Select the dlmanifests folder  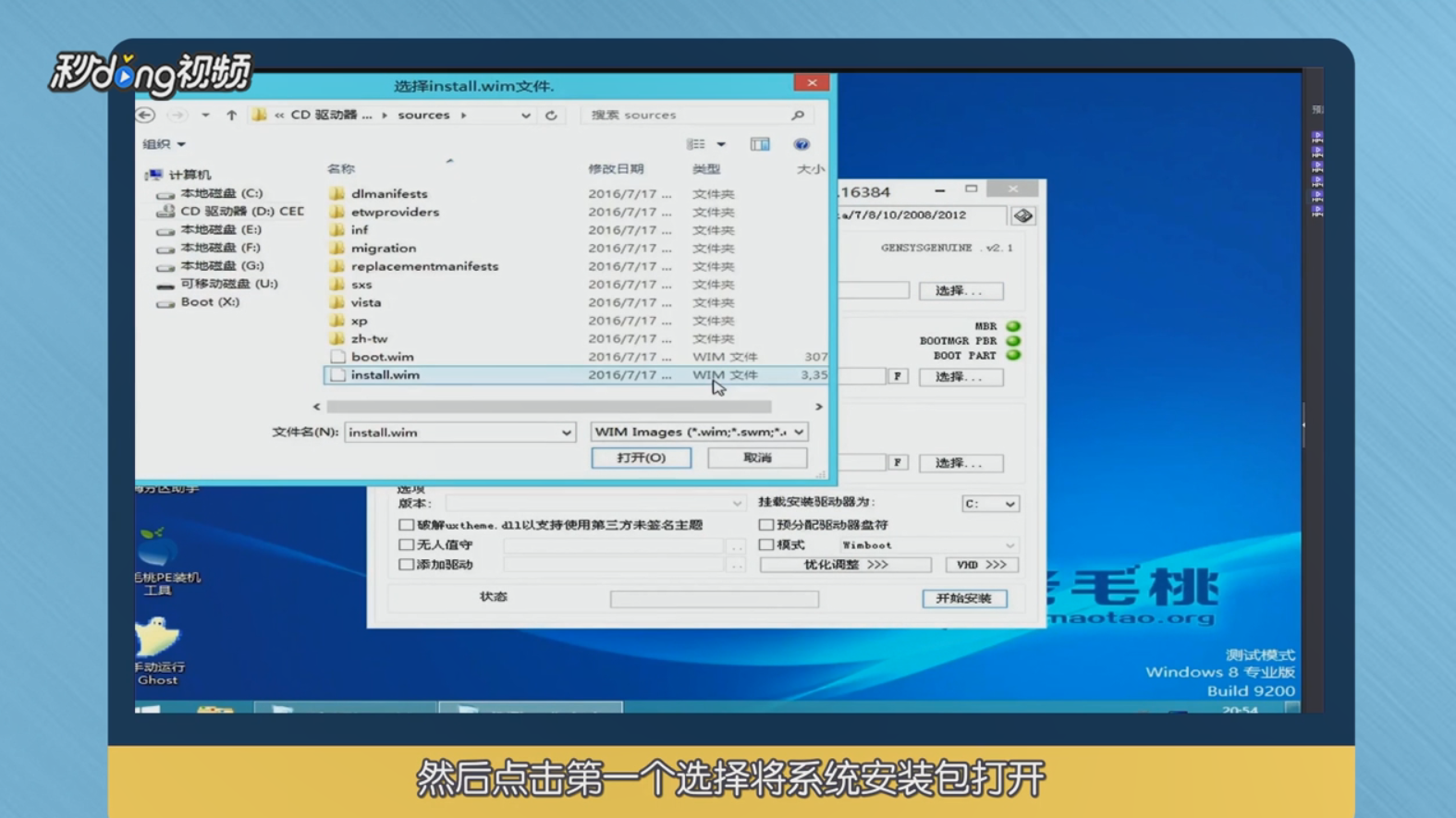pyautogui.click(x=389, y=194)
